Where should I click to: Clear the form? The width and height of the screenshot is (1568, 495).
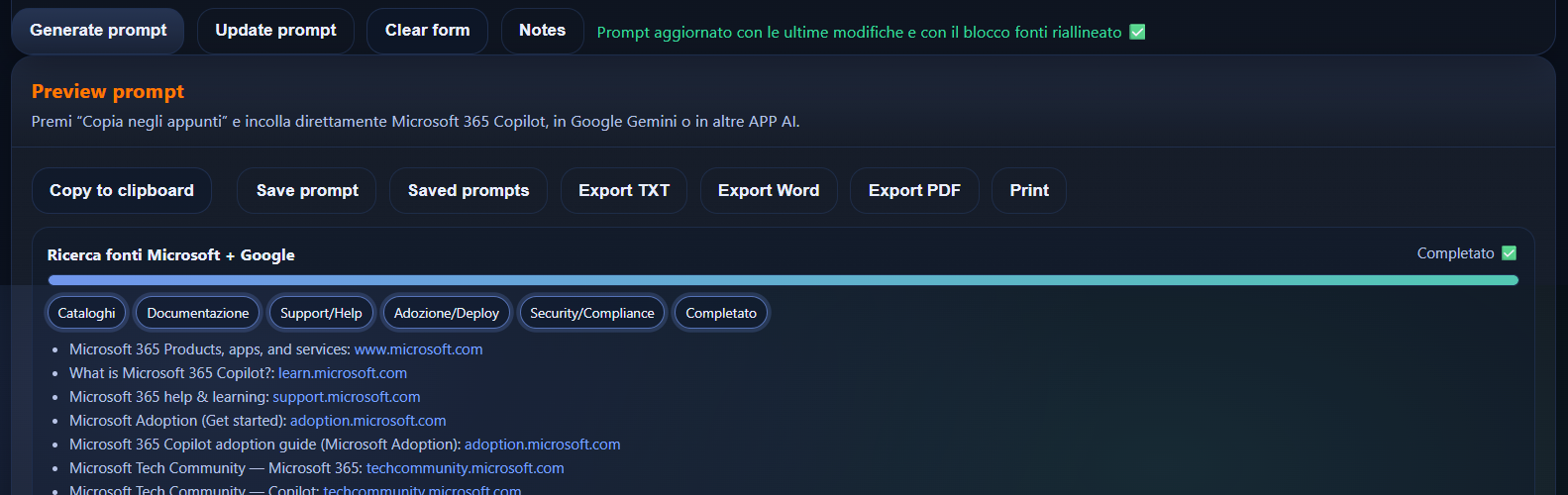pos(427,31)
